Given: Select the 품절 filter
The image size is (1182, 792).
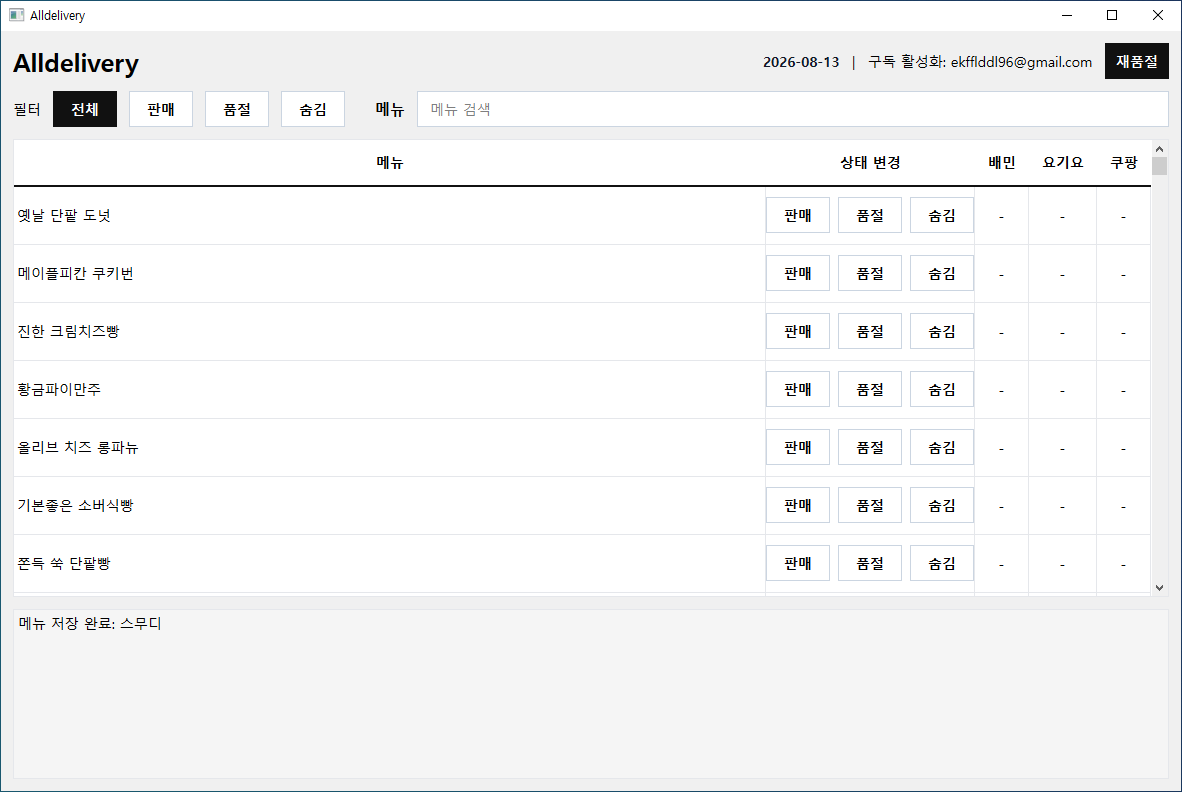Looking at the screenshot, I should point(237,109).
